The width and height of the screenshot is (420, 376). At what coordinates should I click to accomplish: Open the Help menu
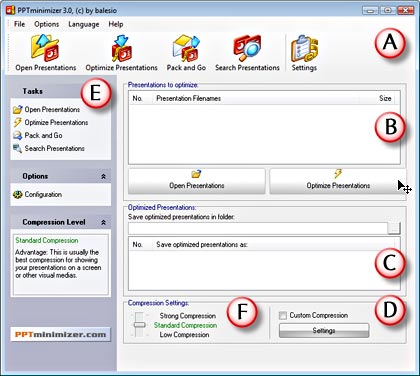116,24
